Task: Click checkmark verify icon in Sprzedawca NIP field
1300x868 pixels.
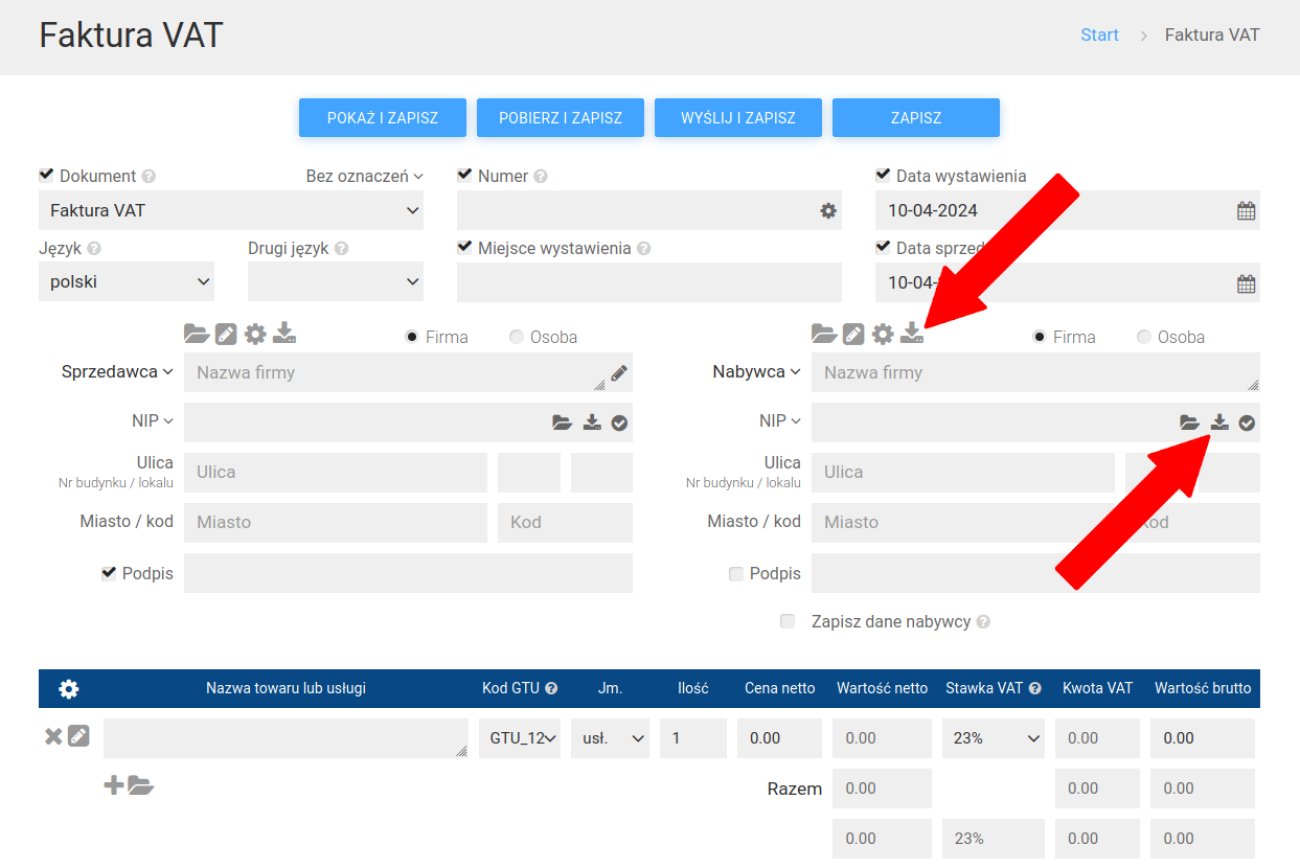Action: (x=619, y=423)
